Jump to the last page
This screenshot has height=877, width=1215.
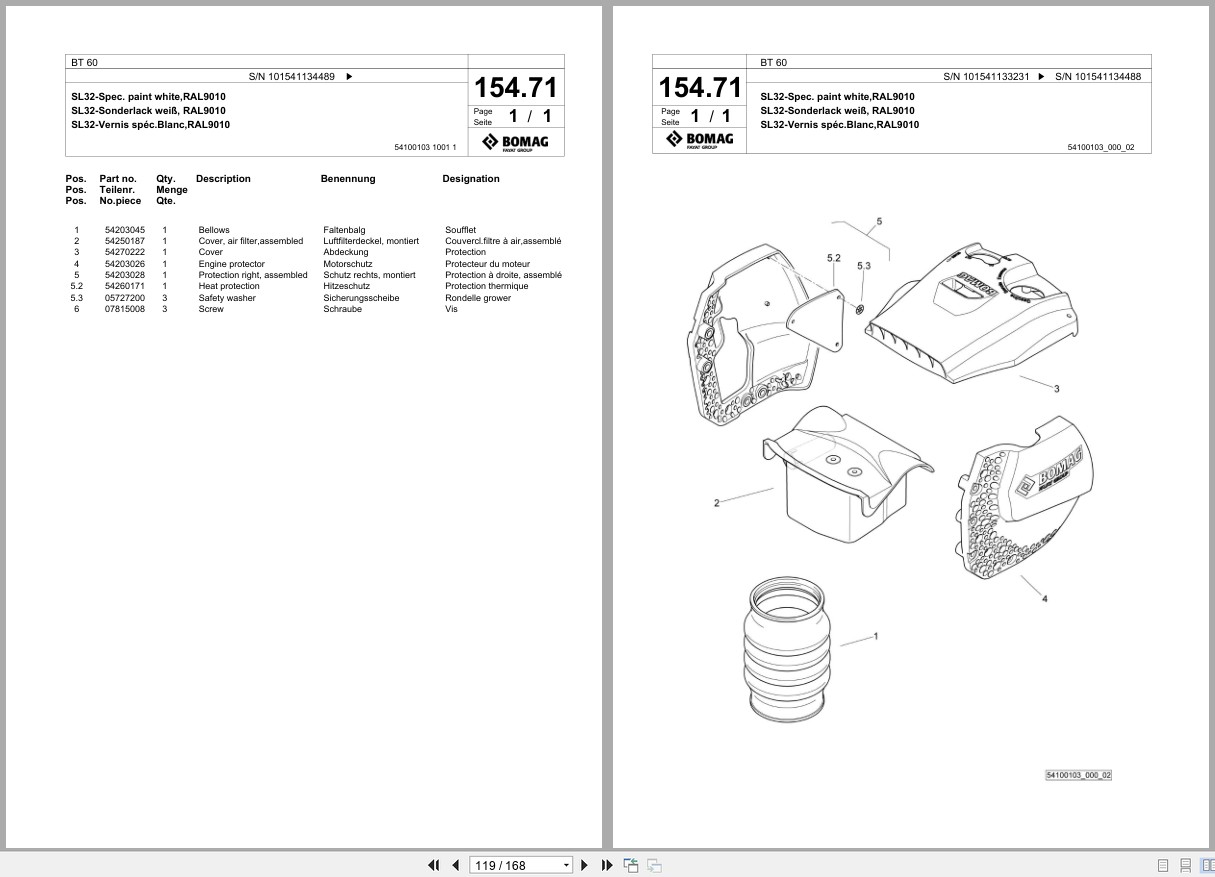point(607,865)
